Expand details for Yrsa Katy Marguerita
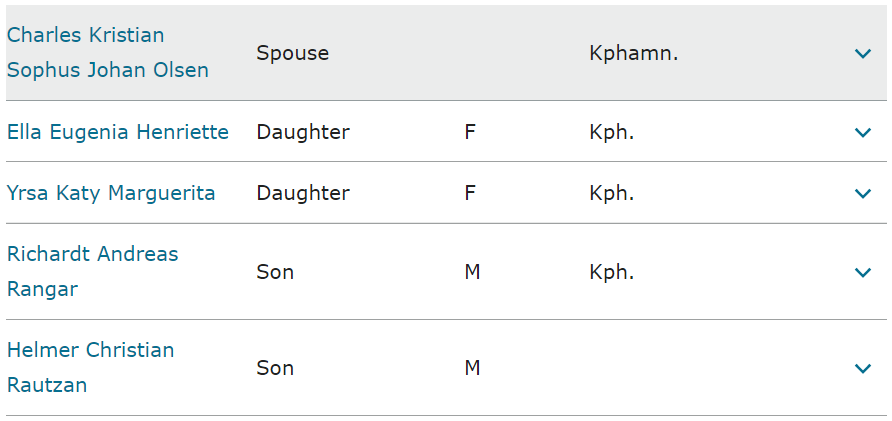 click(x=864, y=193)
